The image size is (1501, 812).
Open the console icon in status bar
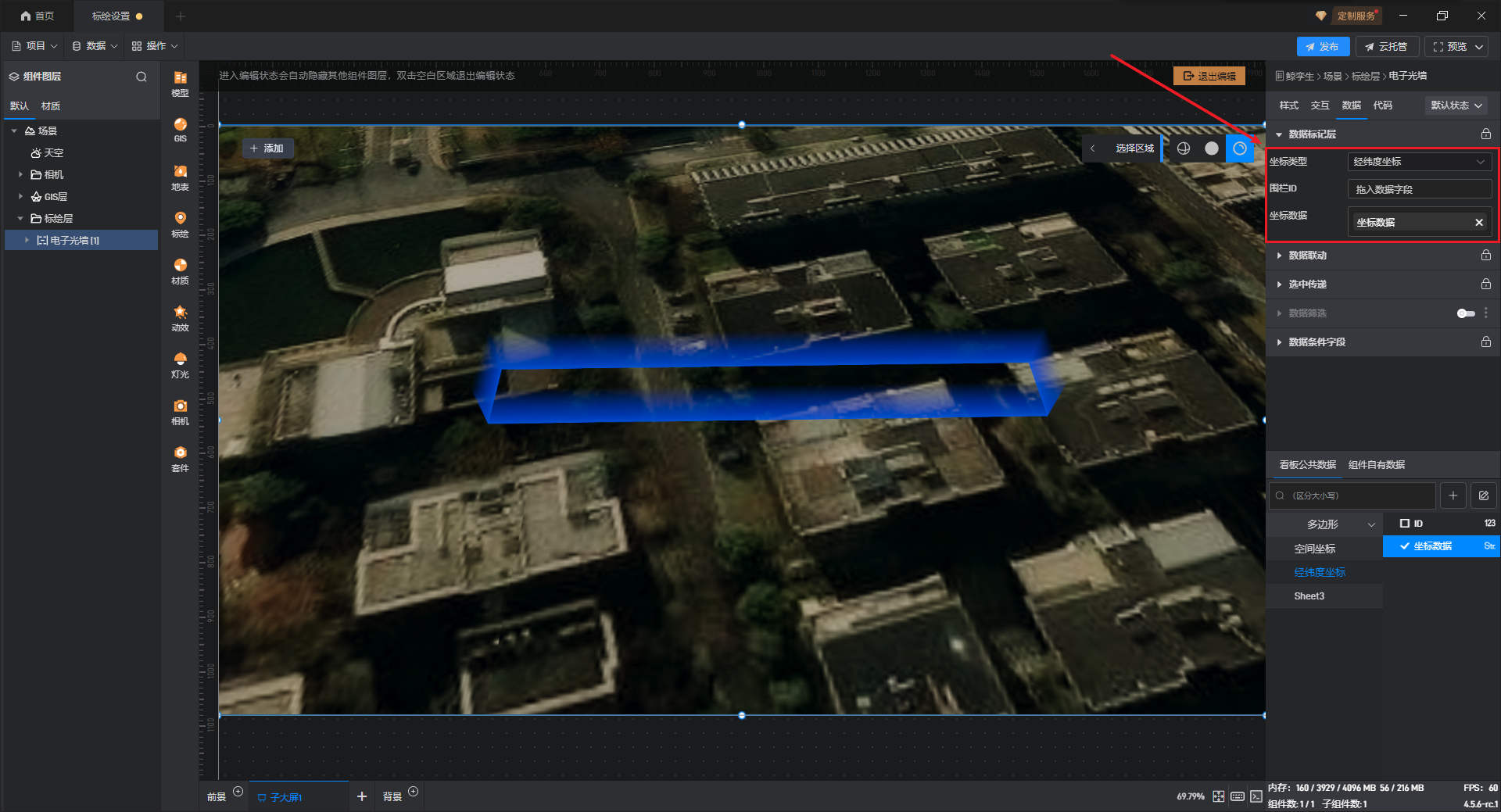[1256, 796]
